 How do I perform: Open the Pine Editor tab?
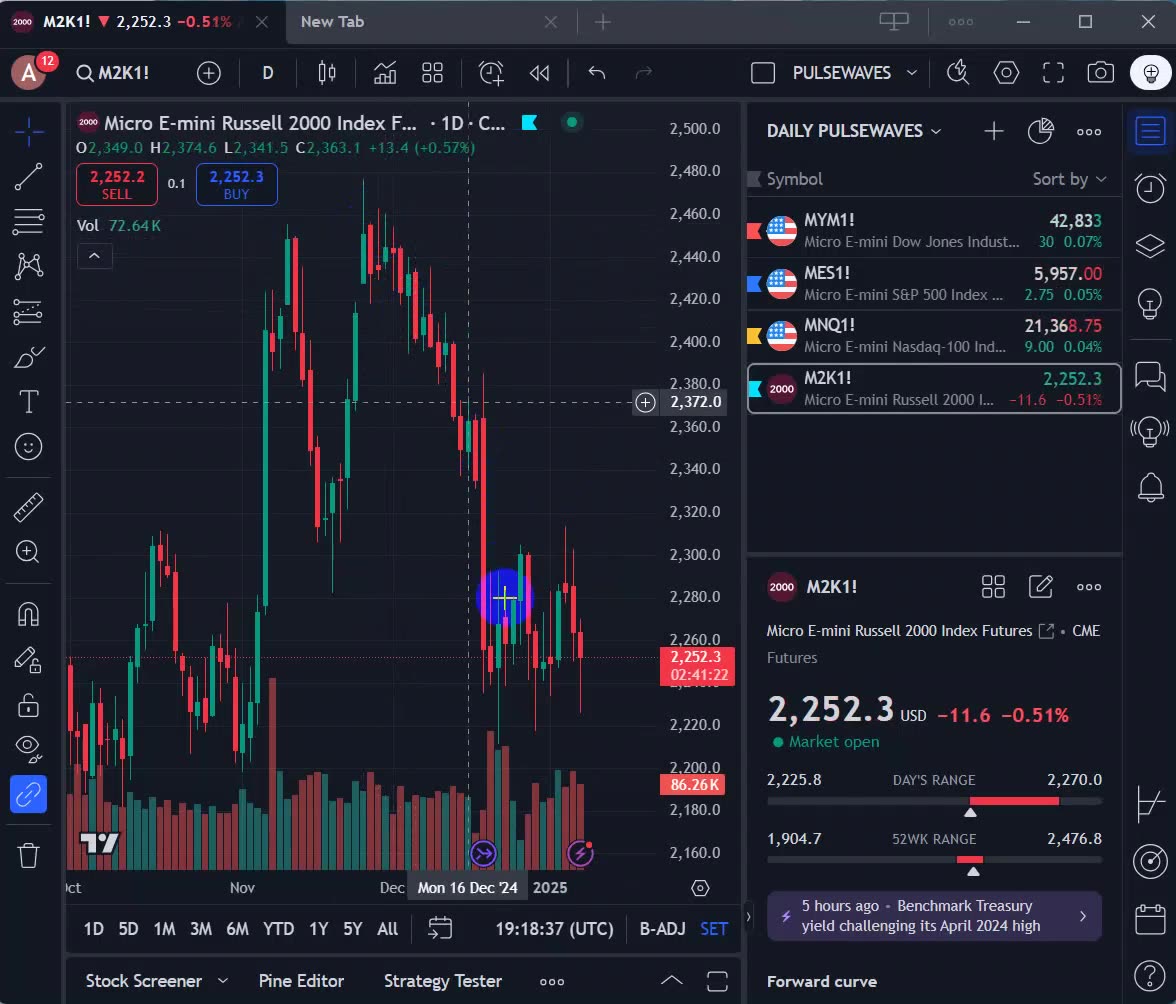(301, 981)
